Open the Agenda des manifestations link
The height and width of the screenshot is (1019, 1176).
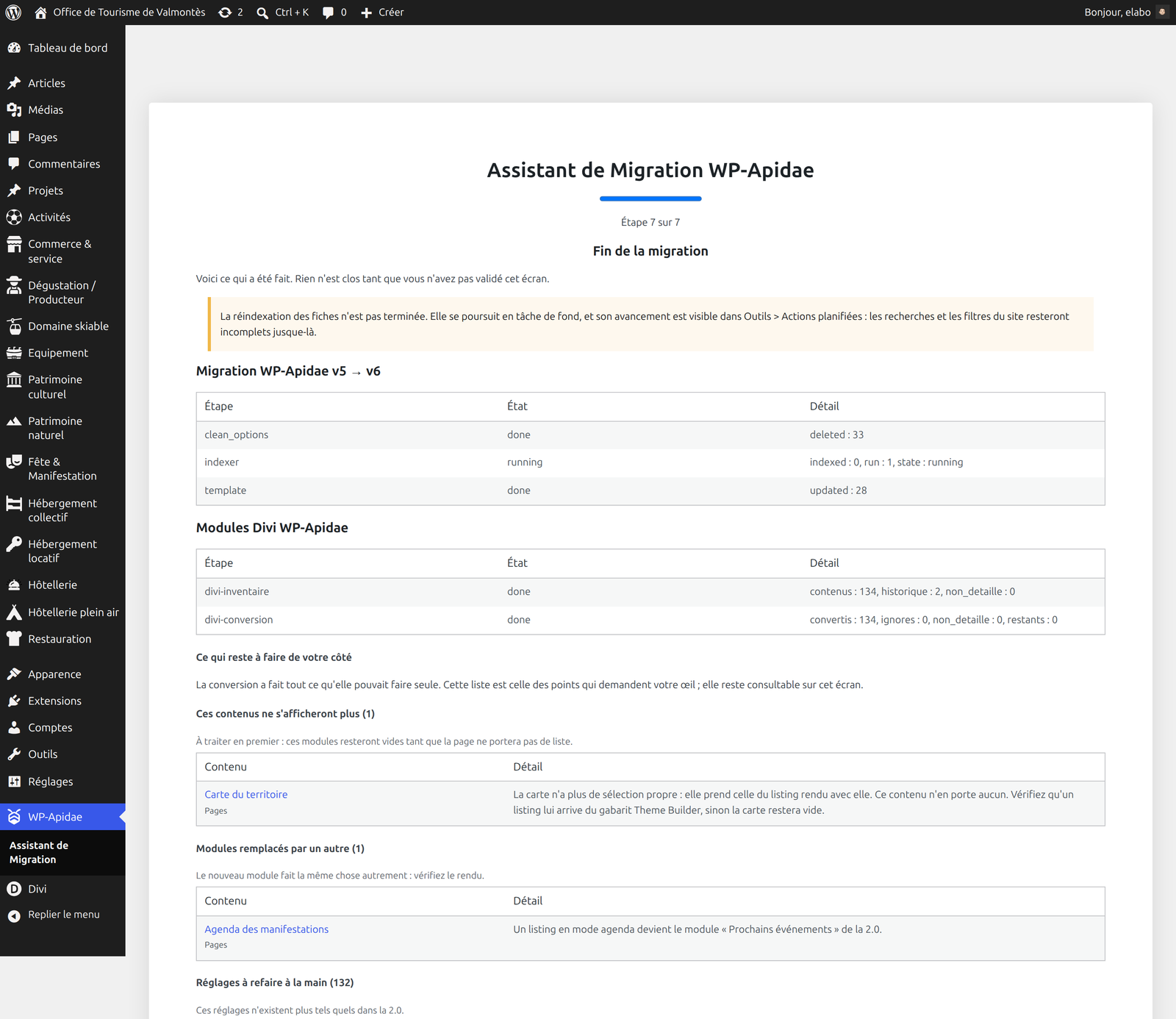coord(267,929)
